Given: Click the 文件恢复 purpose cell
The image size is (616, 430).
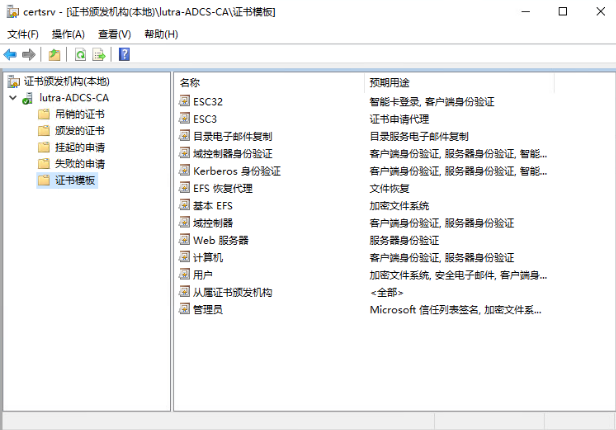Looking at the screenshot, I should pyautogui.click(x=389, y=188).
